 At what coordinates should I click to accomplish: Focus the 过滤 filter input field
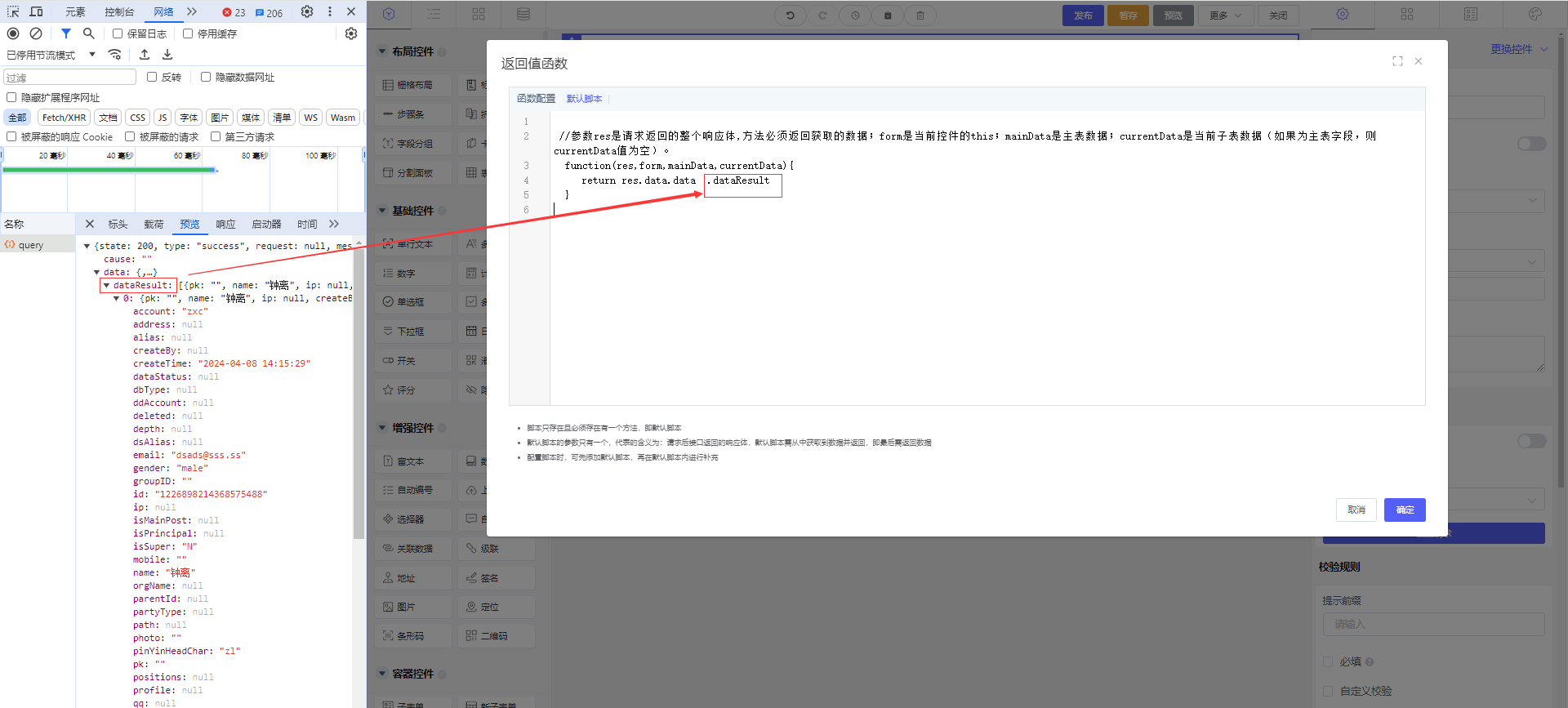click(x=70, y=77)
